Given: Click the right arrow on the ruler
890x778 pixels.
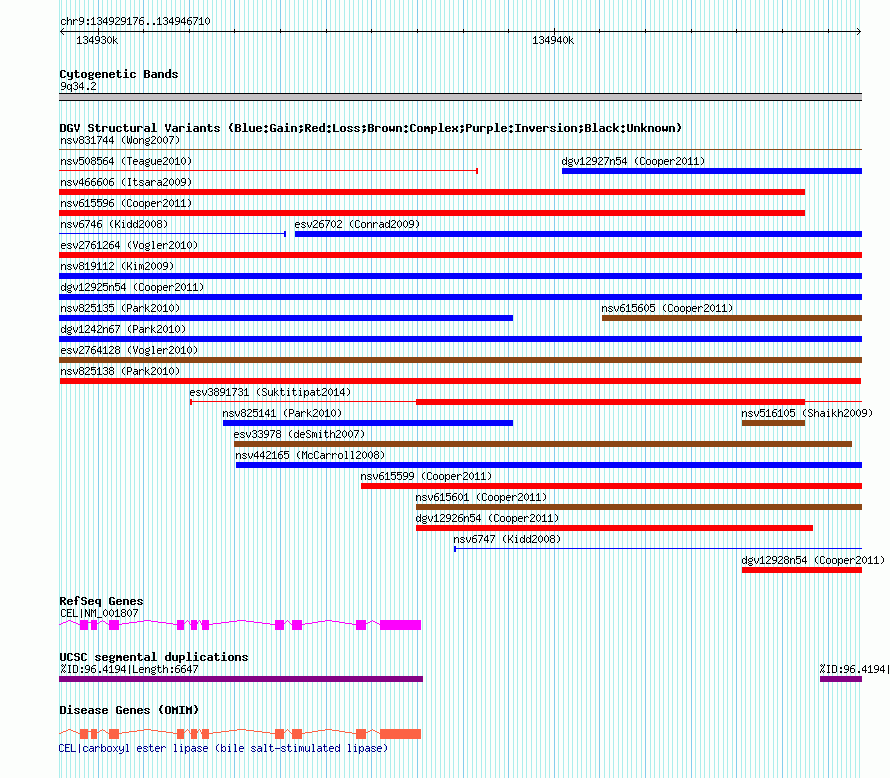Looking at the screenshot, I should pos(859,31).
